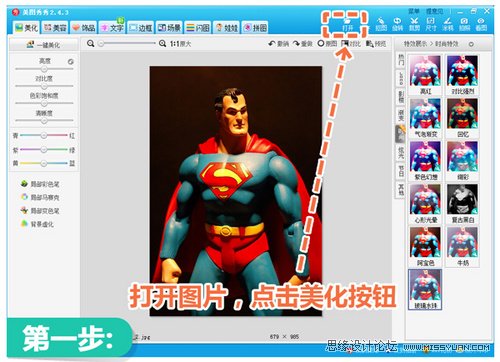Click the zoom-out magnifier icon
This screenshot has width=500, height=362.
pyautogui.click(x=90, y=44)
